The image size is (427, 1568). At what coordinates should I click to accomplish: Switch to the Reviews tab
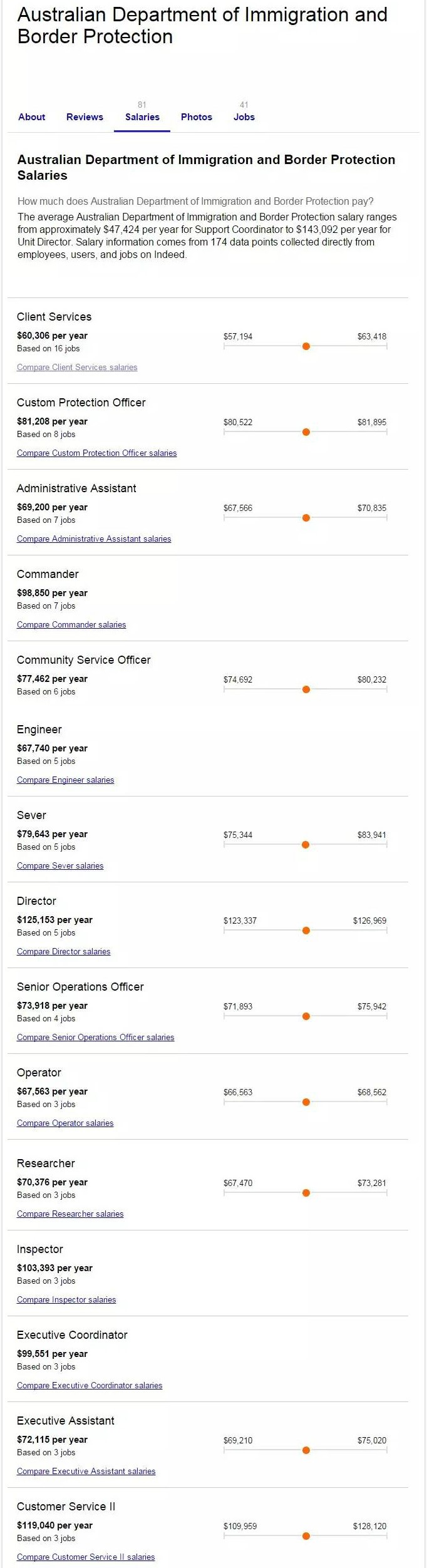click(85, 117)
